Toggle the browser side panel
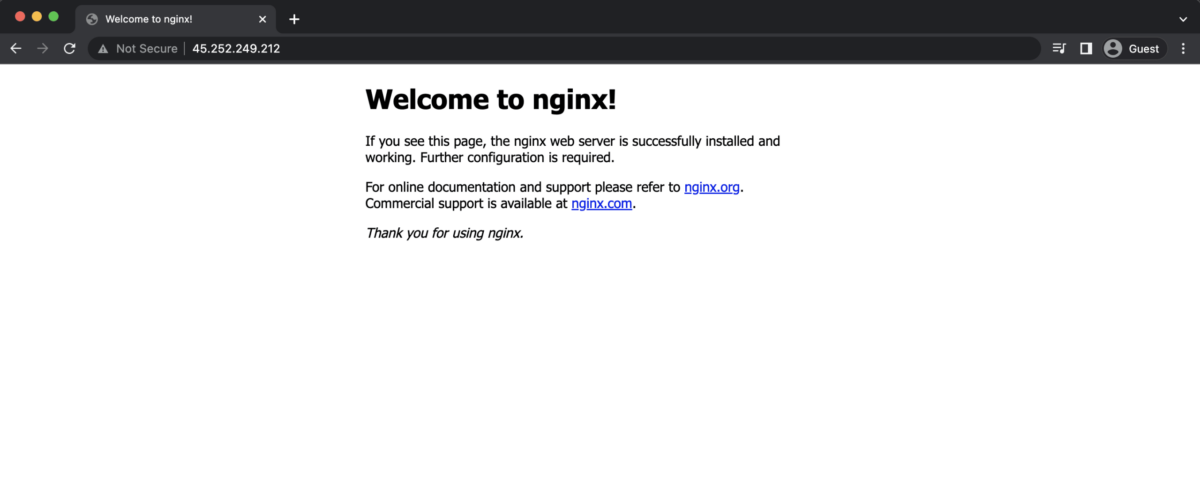The image size is (1200, 478). [x=1086, y=49]
